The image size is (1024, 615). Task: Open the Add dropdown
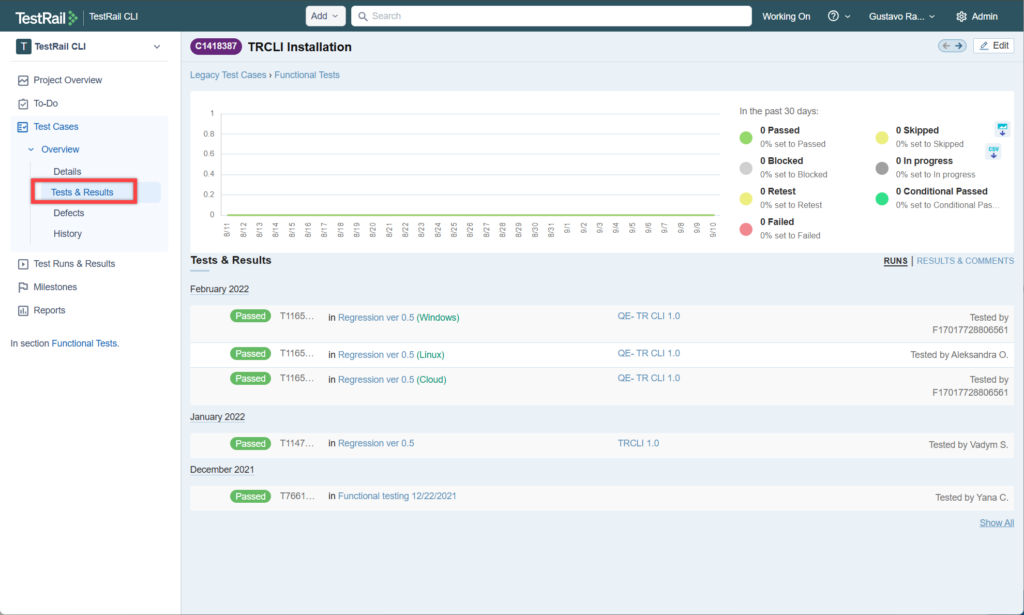325,16
